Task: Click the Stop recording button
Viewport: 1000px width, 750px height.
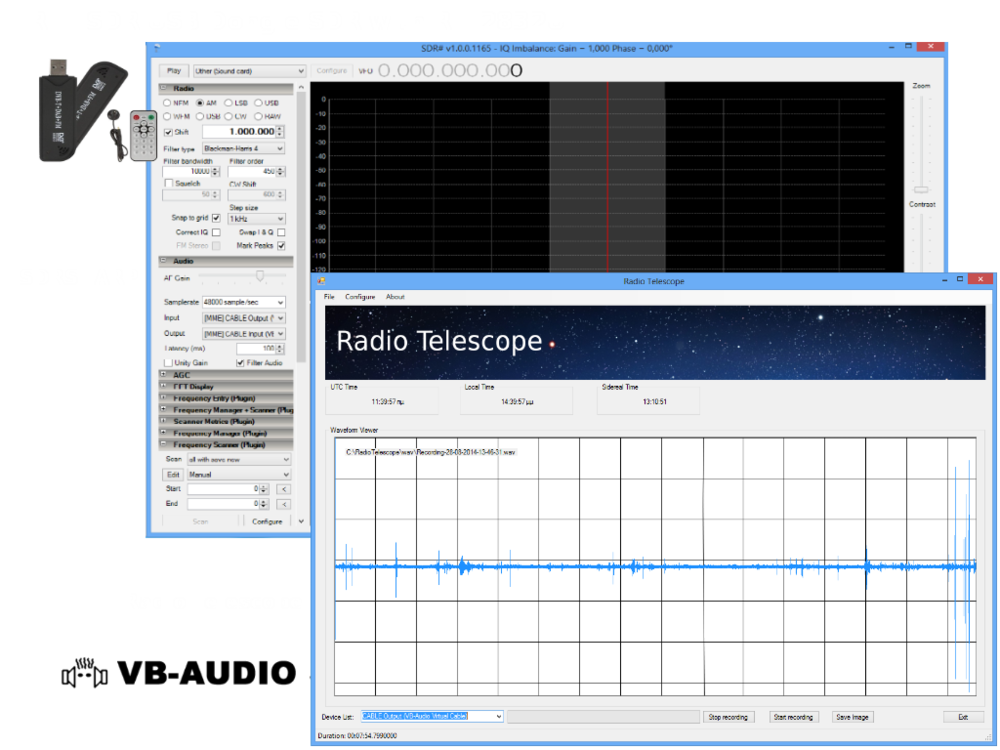Action: pyautogui.click(x=729, y=716)
